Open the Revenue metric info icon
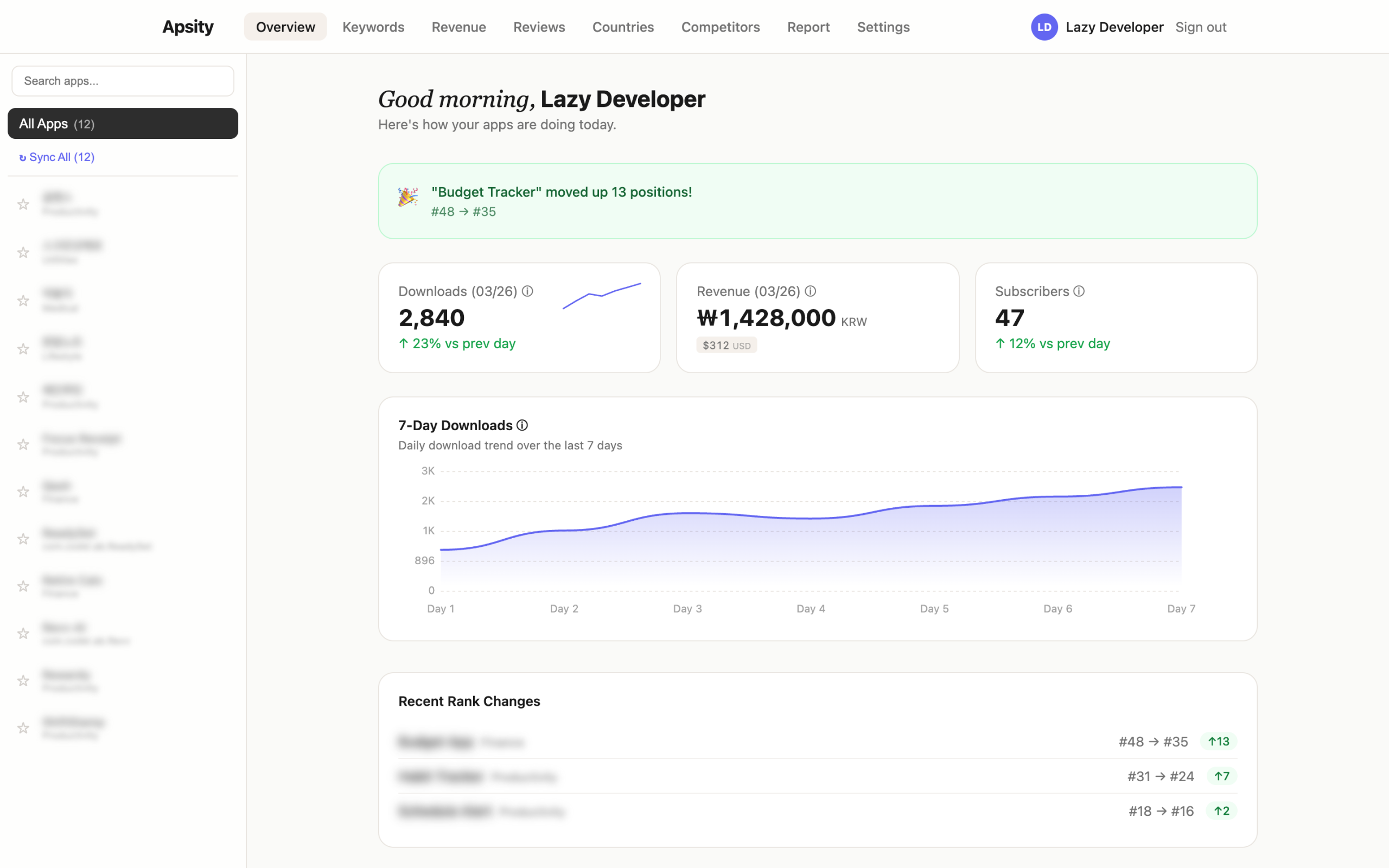1389x868 pixels. tap(810, 291)
